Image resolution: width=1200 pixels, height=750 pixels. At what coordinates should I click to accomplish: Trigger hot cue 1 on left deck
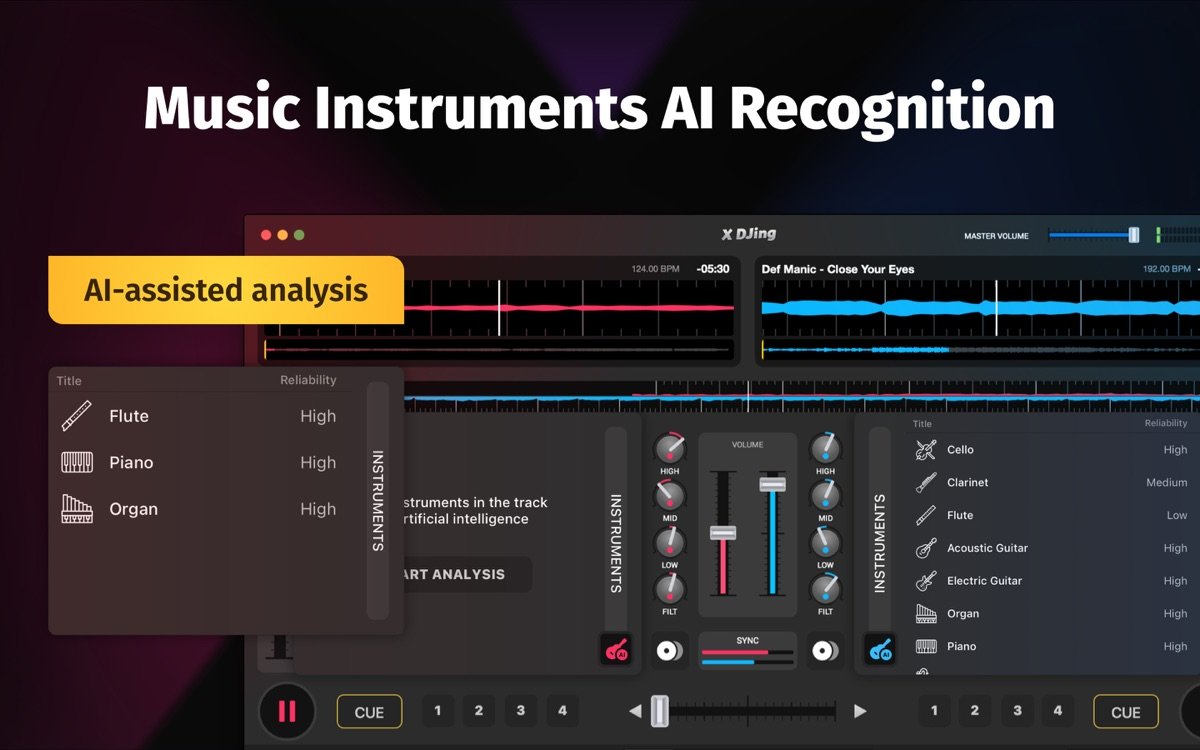point(437,711)
